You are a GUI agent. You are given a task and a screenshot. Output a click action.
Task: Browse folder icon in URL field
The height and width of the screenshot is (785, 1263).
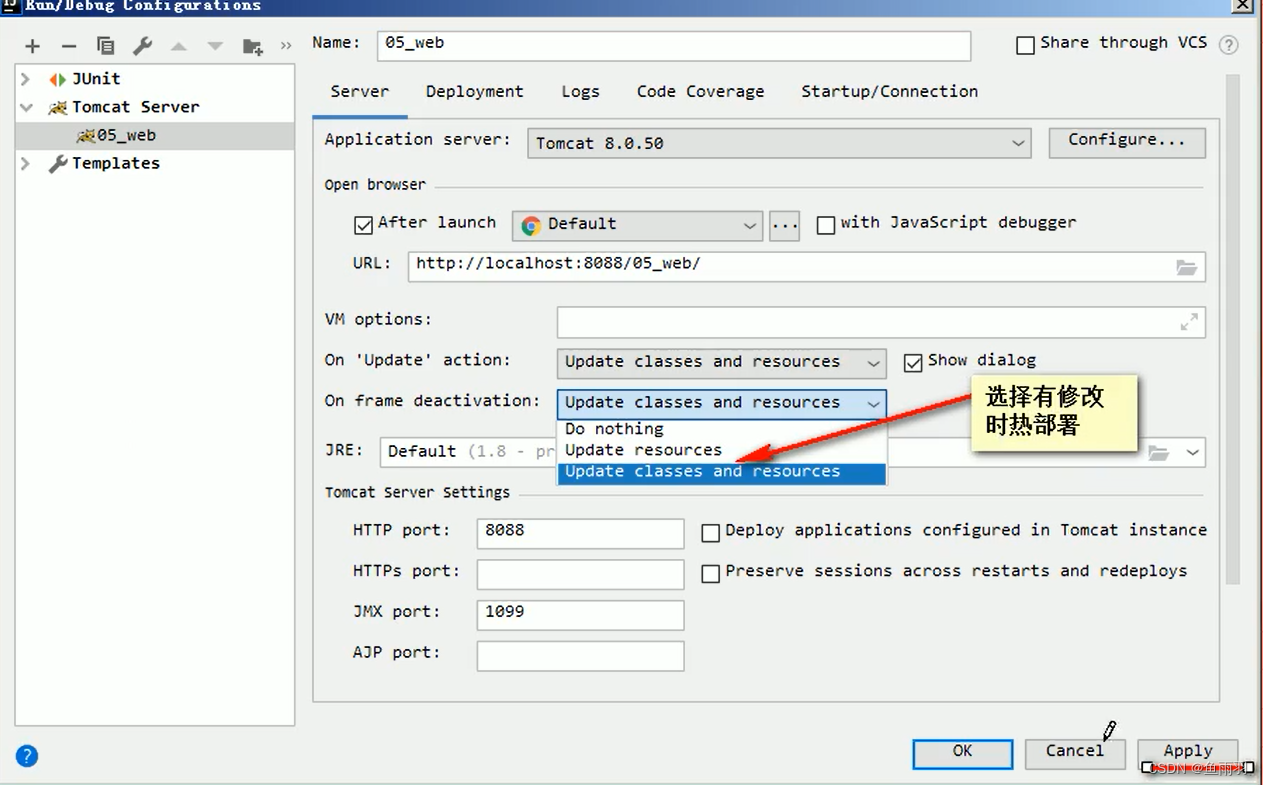(1186, 267)
